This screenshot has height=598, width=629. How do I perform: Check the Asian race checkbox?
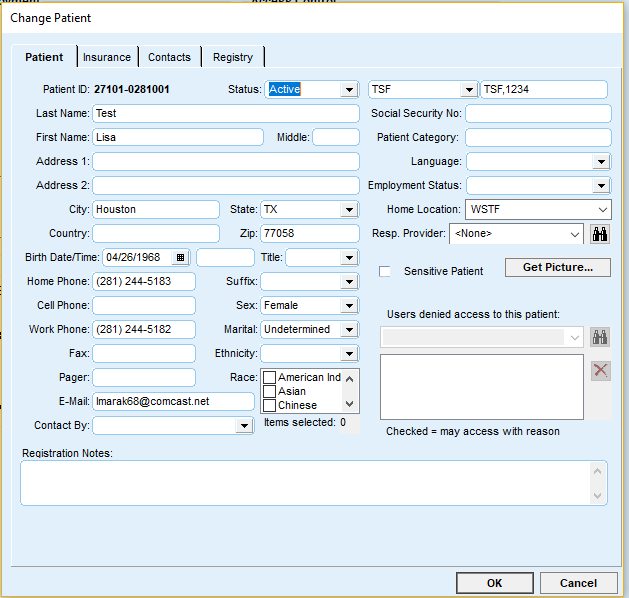(269, 392)
